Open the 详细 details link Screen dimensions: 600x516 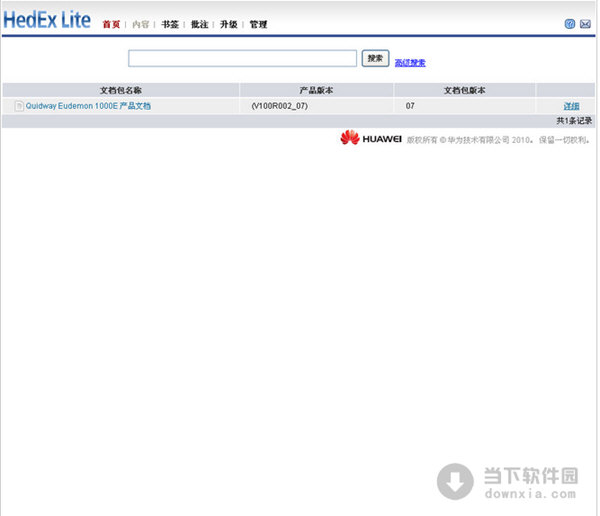point(571,106)
